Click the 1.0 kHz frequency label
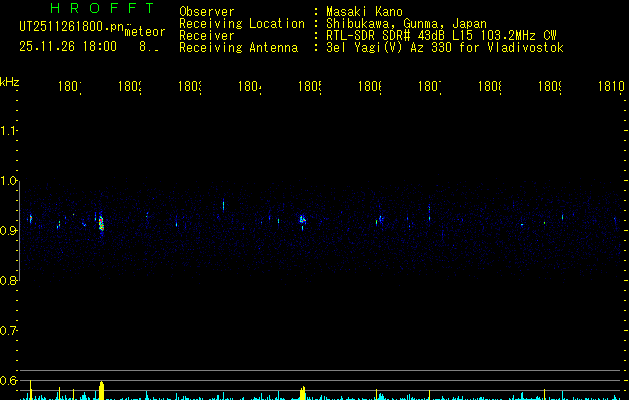 9,181
